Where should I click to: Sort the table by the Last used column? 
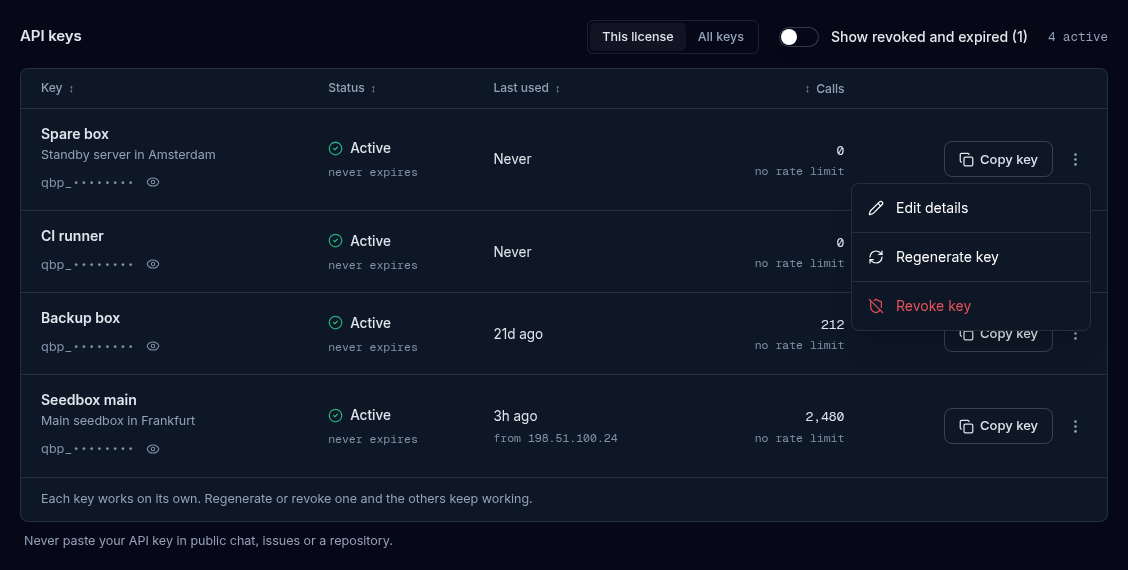(527, 88)
